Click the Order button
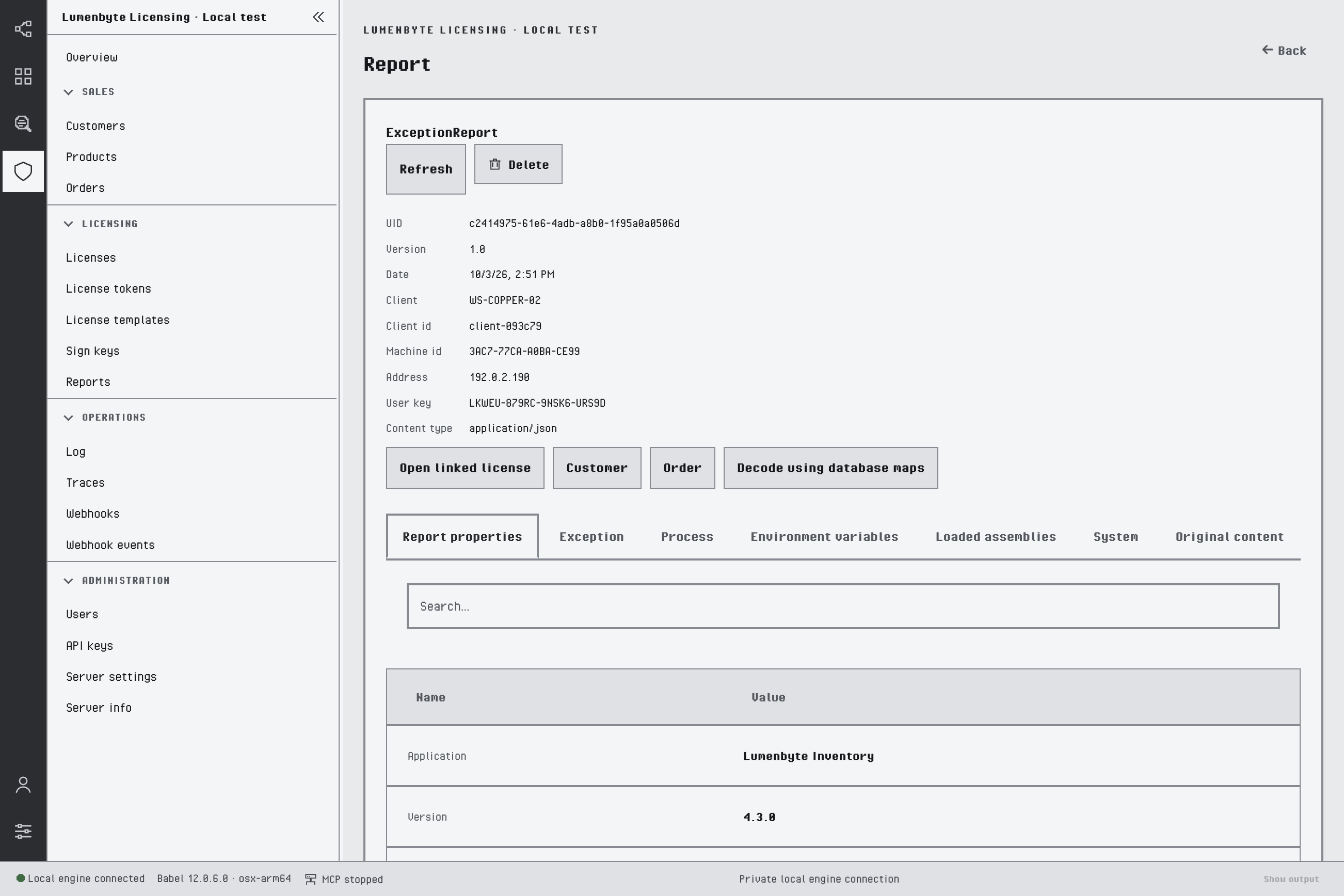The height and width of the screenshot is (896, 1344). tap(682, 468)
